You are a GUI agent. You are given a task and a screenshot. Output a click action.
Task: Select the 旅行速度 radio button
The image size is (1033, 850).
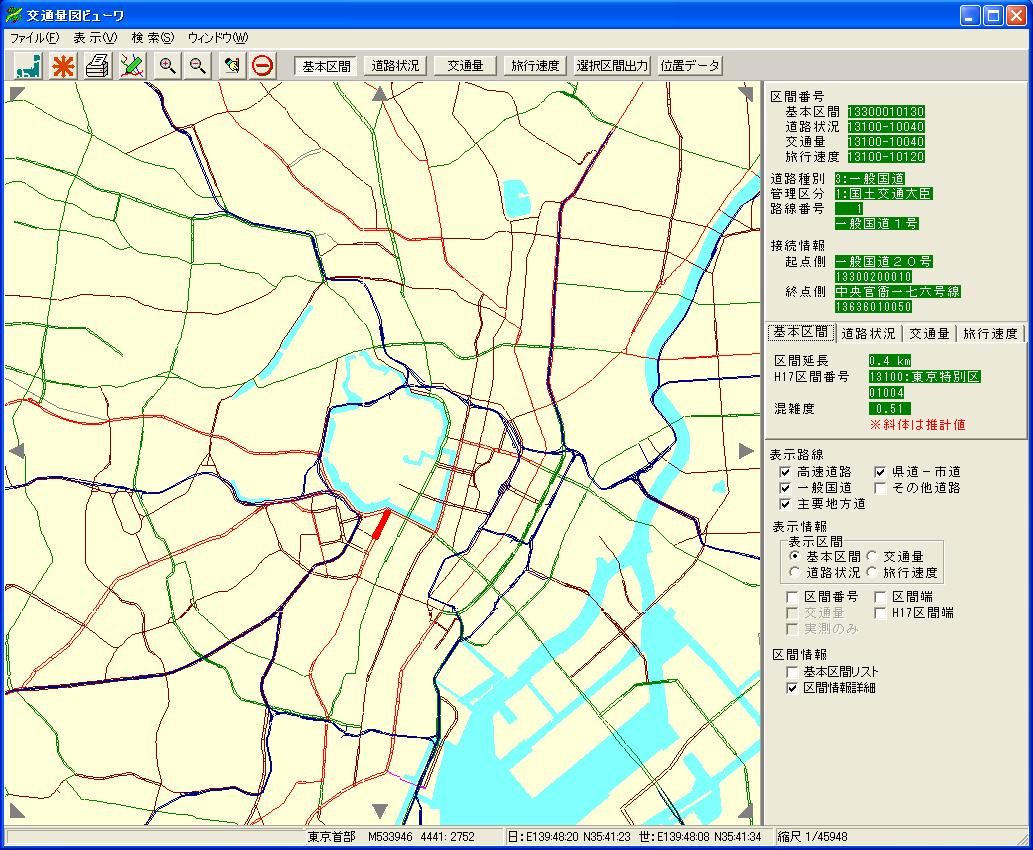tap(872, 573)
